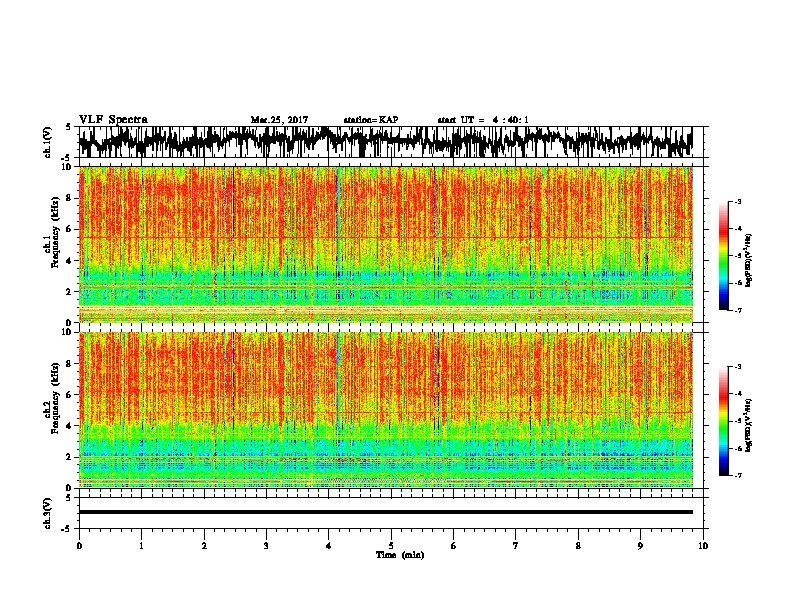This screenshot has height=612, width=792.
Task: Click the "-3" tick on ch.2 colorbar
Action: pos(738,367)
